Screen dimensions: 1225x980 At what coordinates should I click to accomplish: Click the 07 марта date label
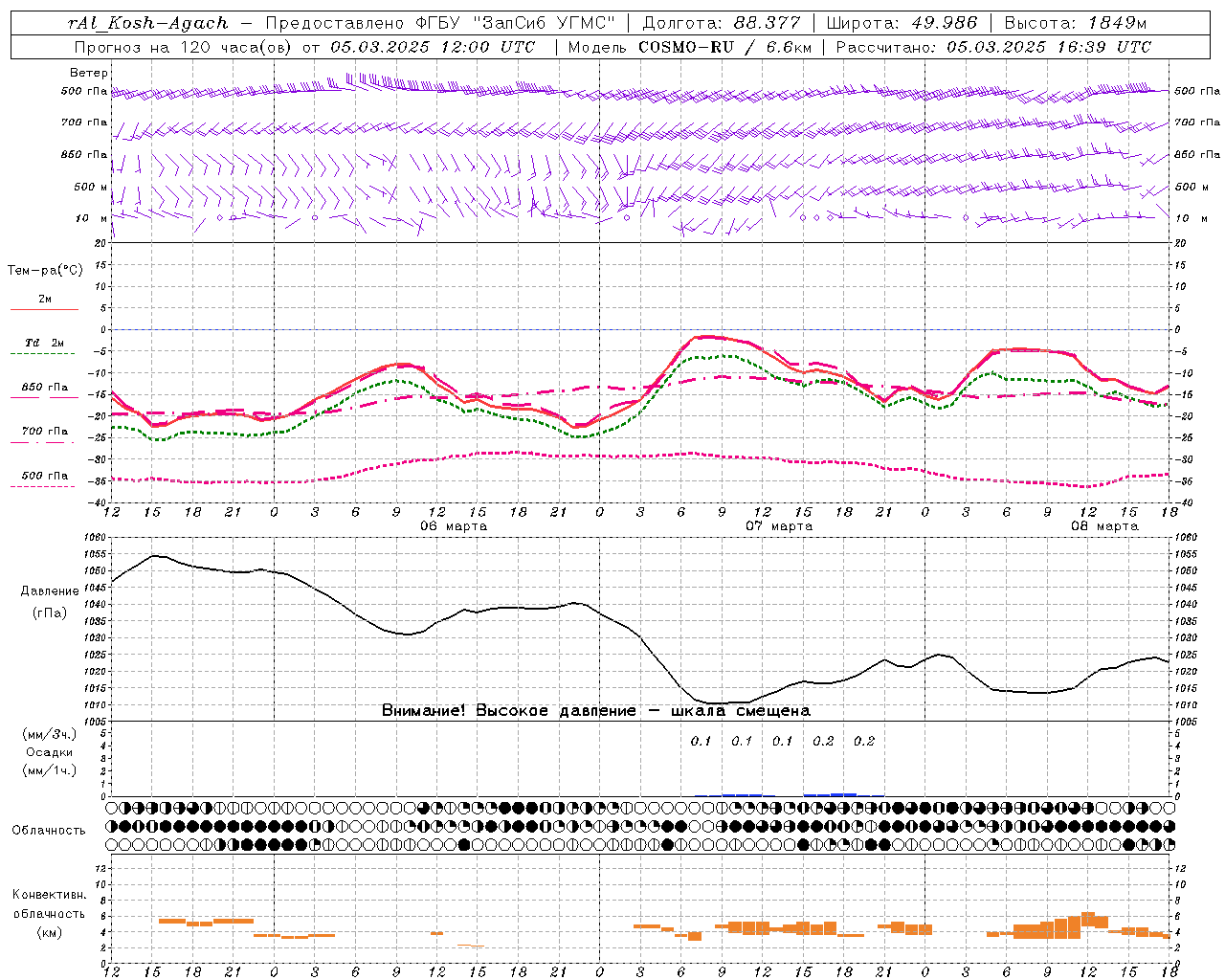[x=779, y=526]
